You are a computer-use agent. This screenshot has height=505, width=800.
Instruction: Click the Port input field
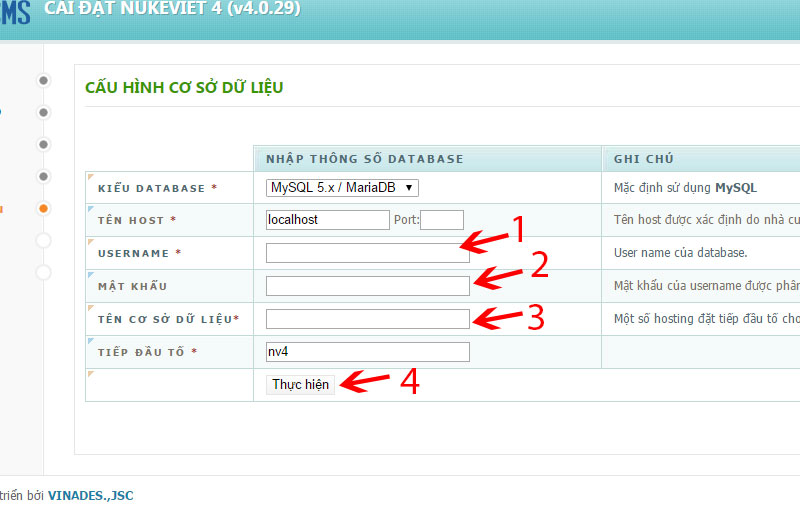click(x=442, y=220)
